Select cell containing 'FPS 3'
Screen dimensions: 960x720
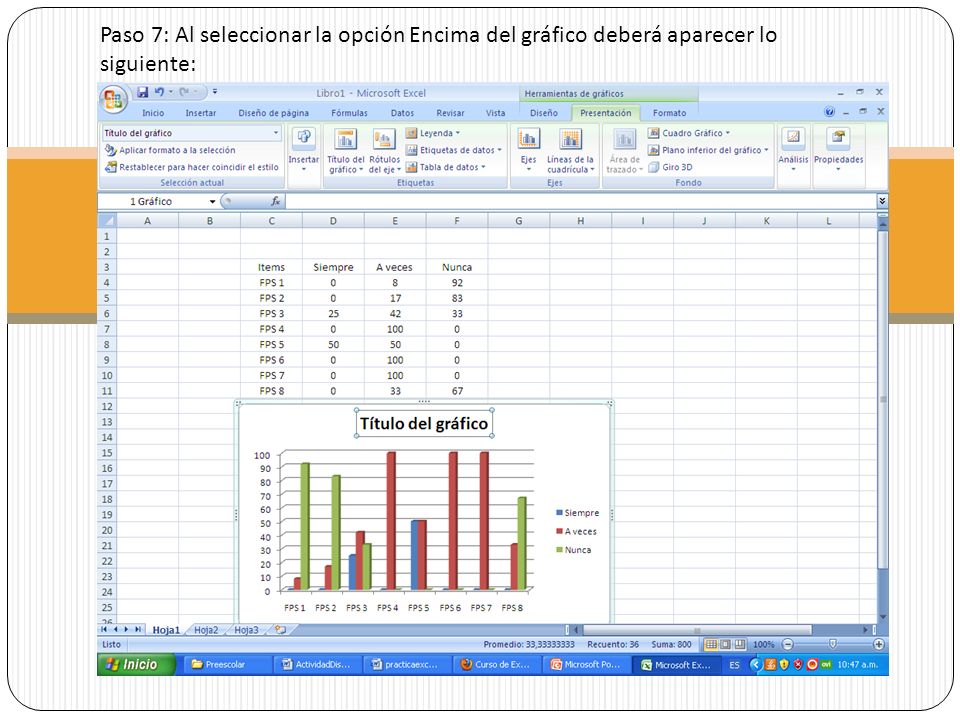coord(271,313)
